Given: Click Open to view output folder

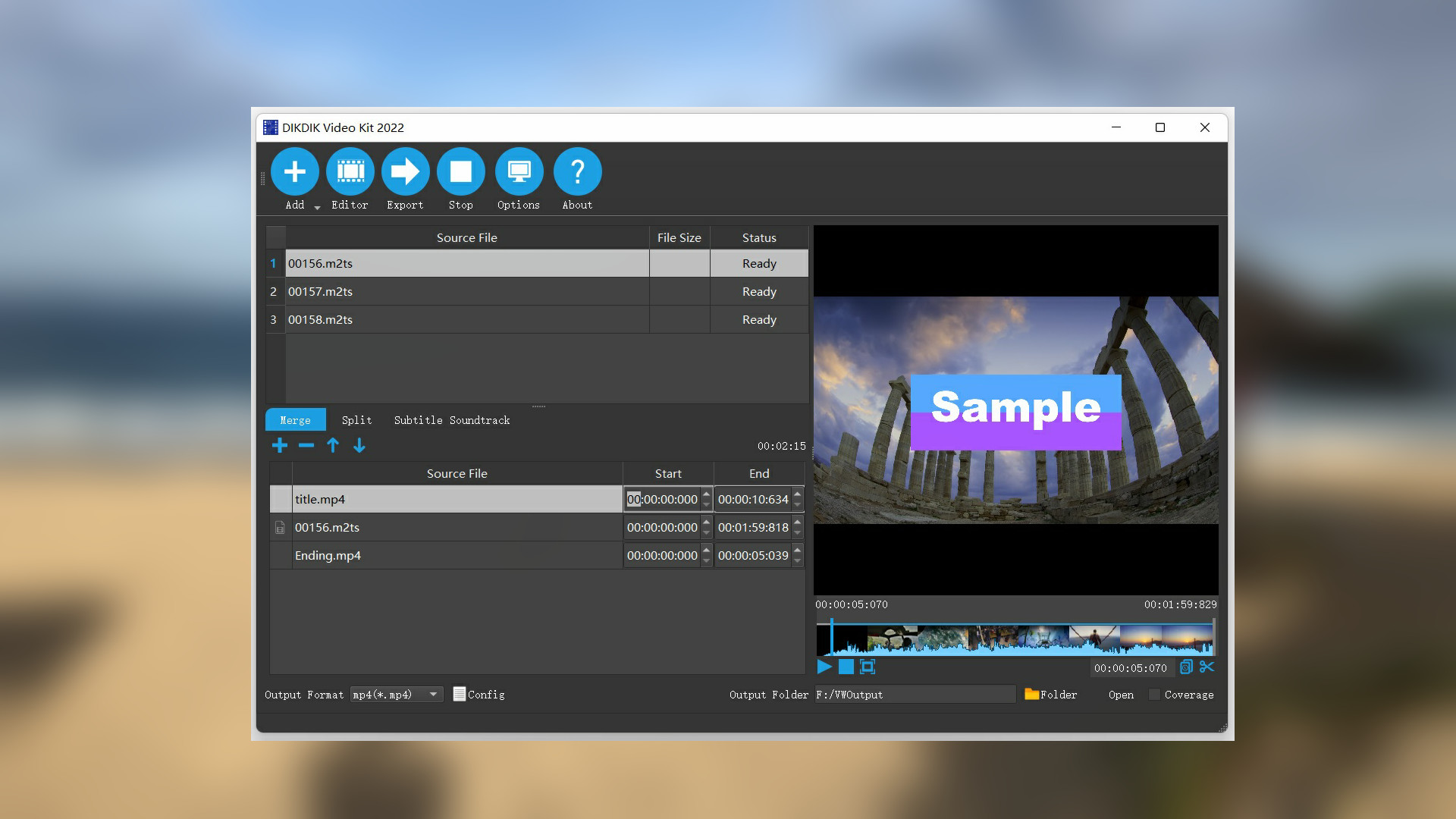Looking at the screenshot, I should pyautogui.click(x=1121, y=694).
